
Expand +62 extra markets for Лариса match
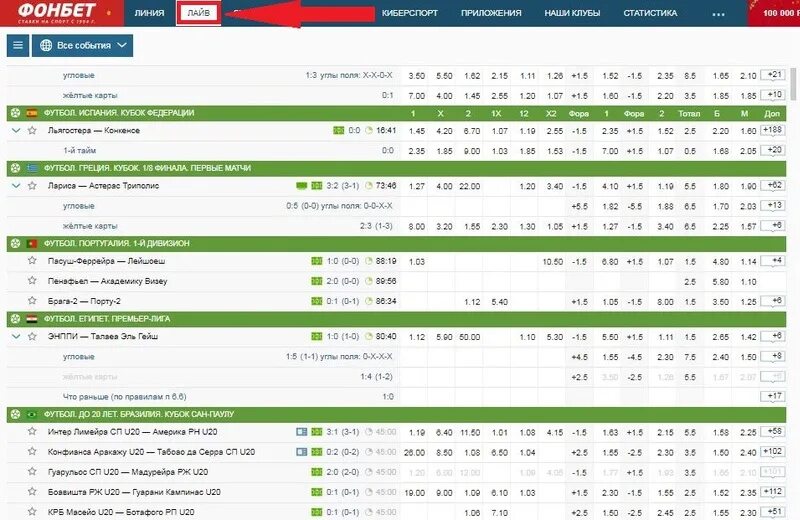click(773, 185)
